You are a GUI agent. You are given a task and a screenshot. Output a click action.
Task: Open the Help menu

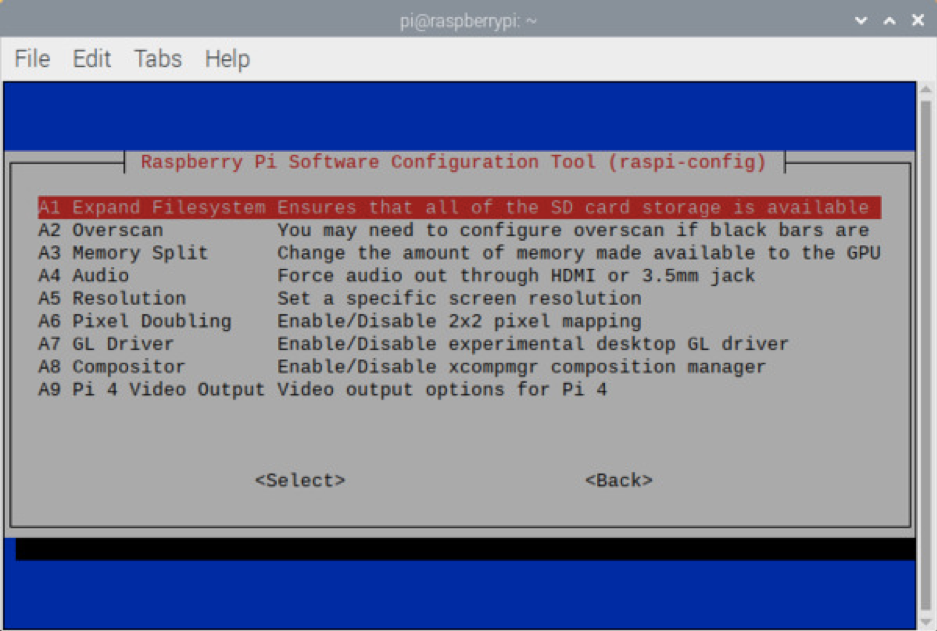[227, 59]
